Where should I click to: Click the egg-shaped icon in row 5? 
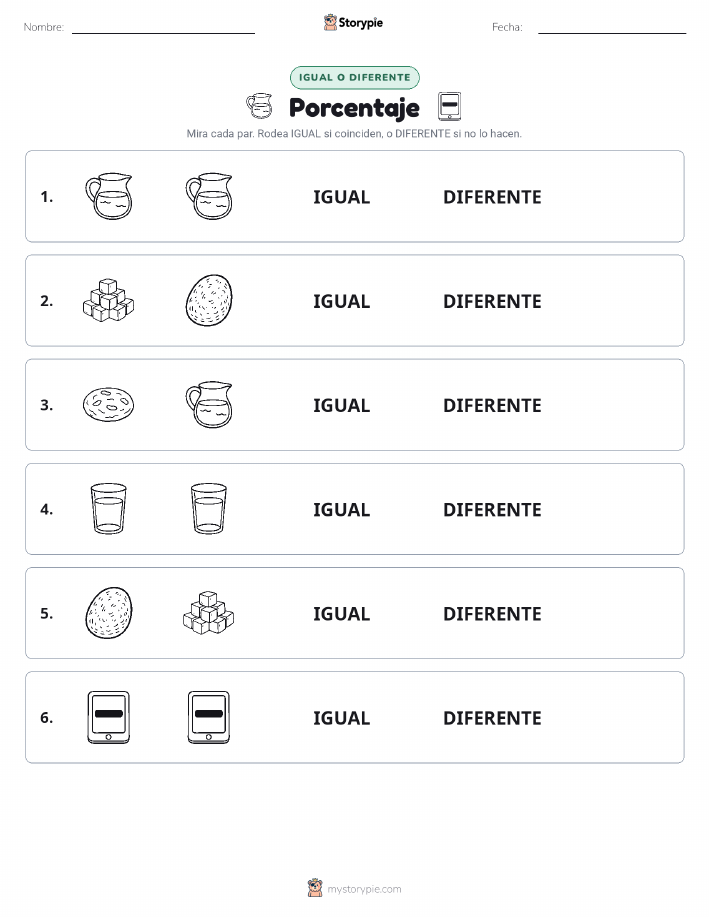point(109,613)
